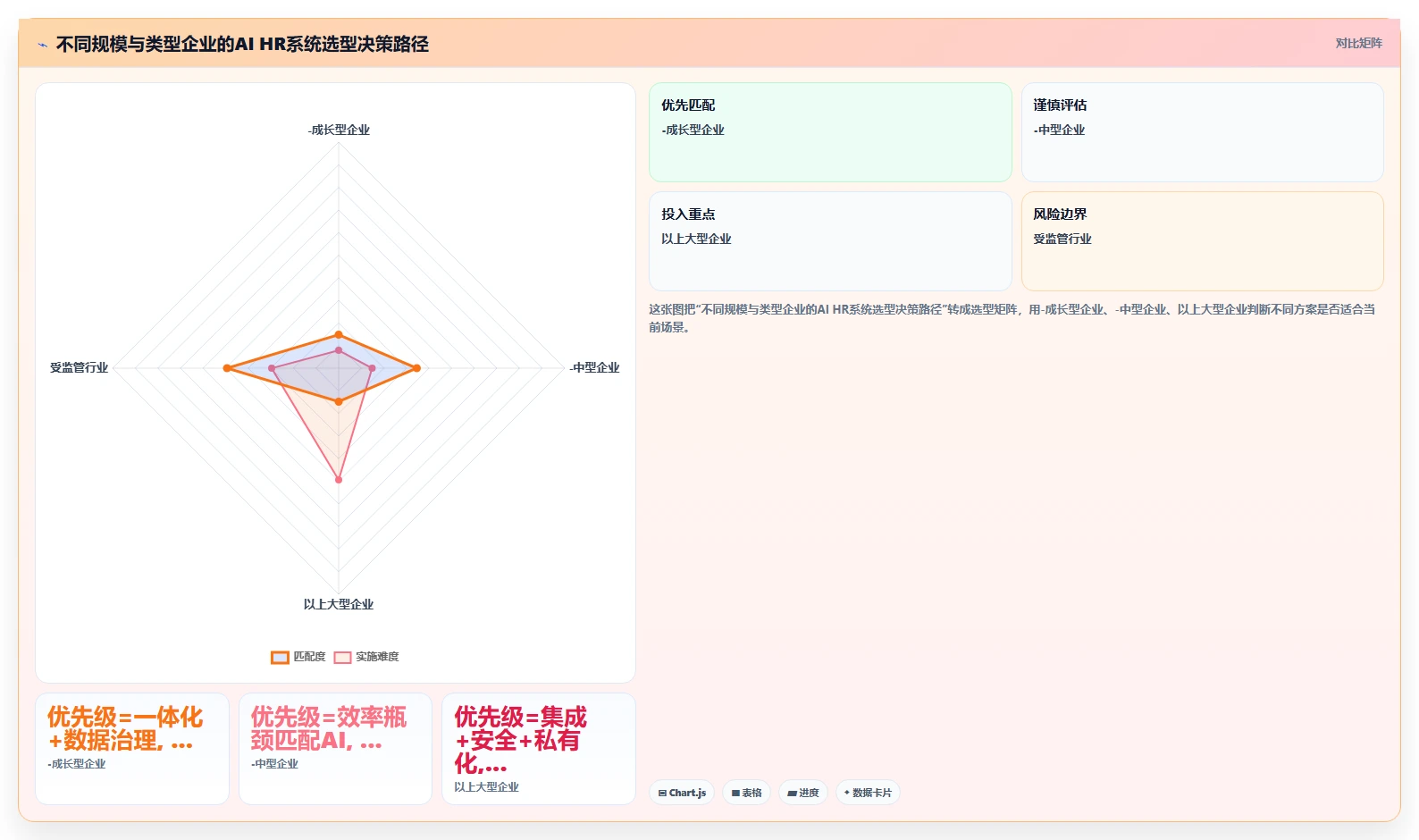Click the 以上大型企业 radar axis label
This screenshot has width=1419, height=840.
point(339,604)
